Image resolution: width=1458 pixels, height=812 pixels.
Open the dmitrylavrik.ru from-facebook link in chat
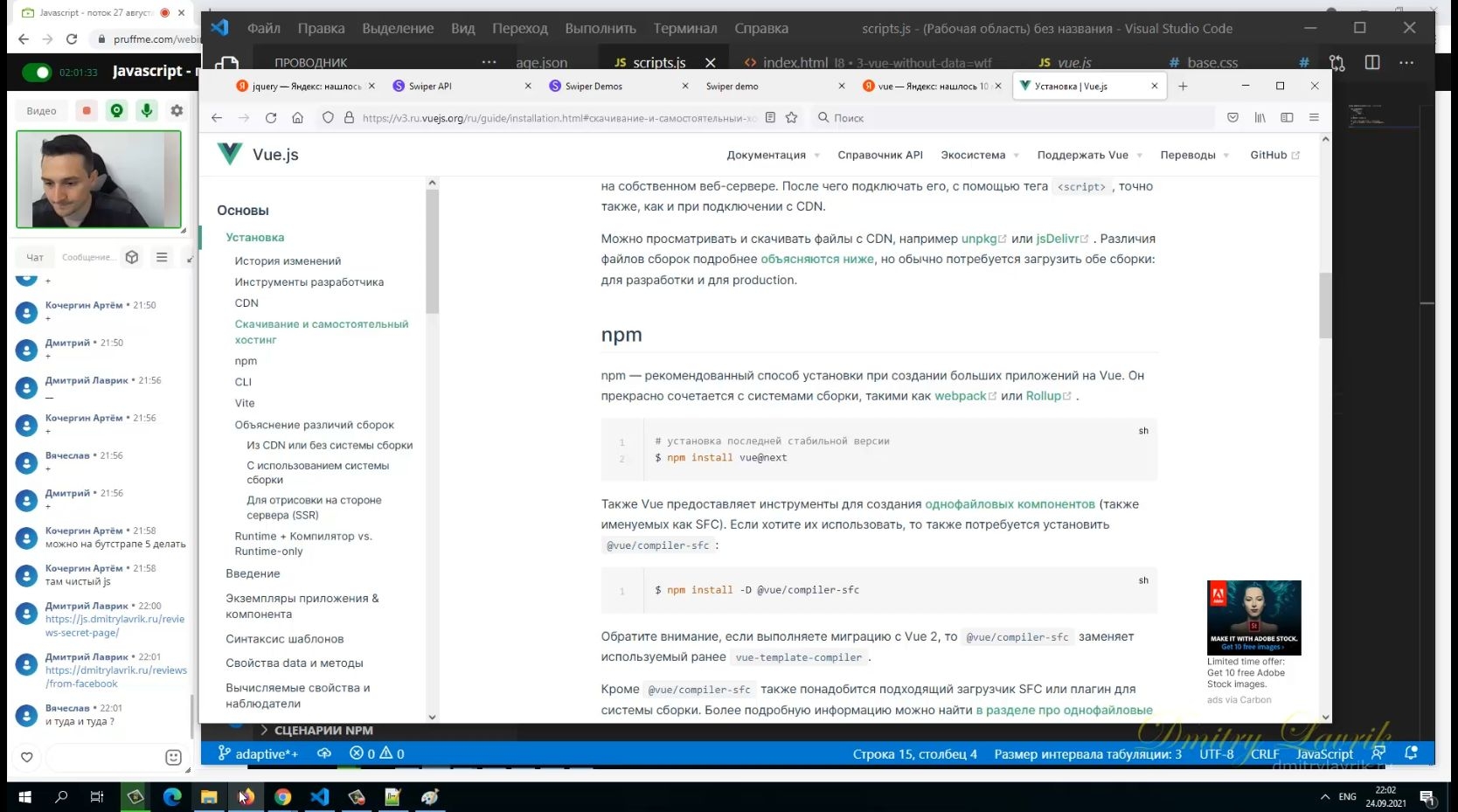116,677
